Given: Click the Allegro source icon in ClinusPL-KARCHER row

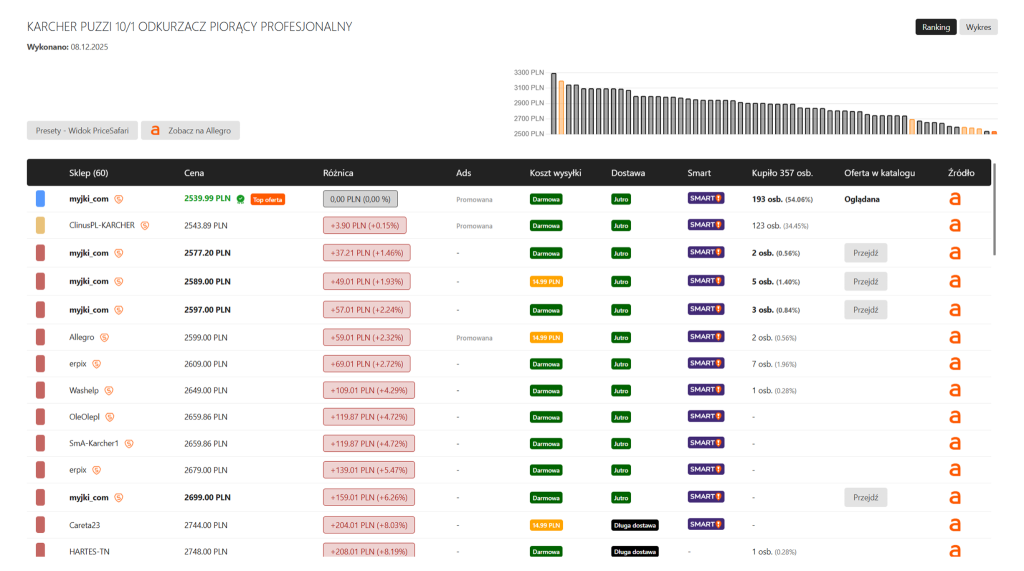Looking at the screenshot, I should click(954, 226).
